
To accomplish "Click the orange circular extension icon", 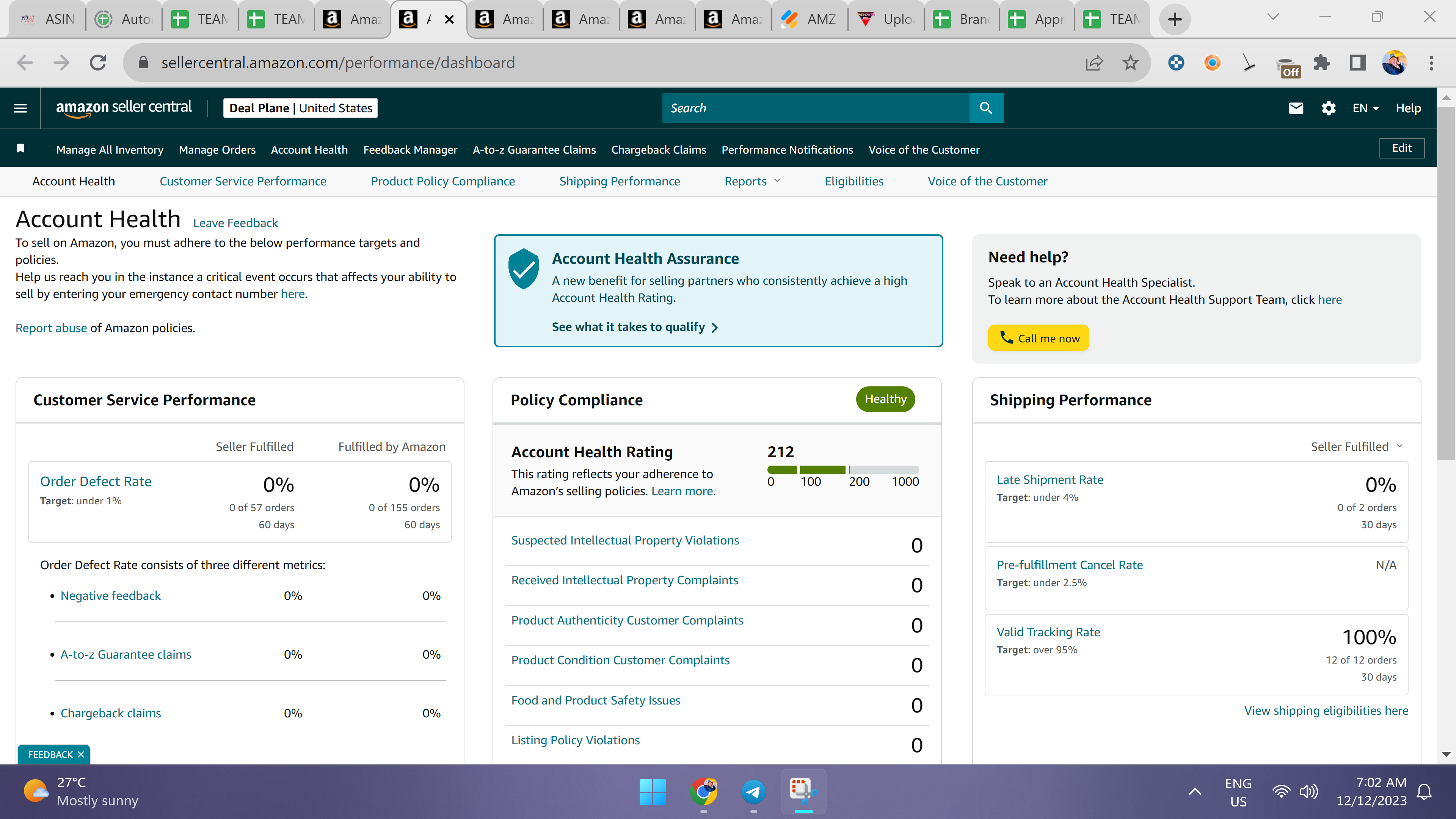I will pyautogui.click(x=1213, y=63).
